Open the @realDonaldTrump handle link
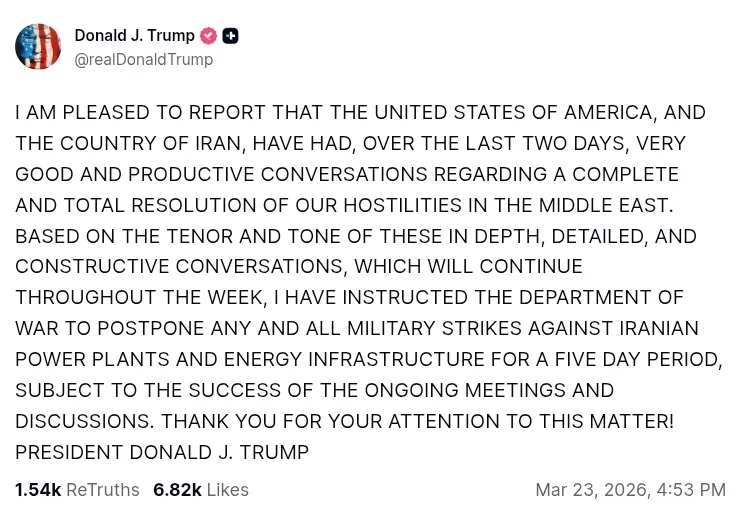Screen dimensions: 744x518 point(144,60)
